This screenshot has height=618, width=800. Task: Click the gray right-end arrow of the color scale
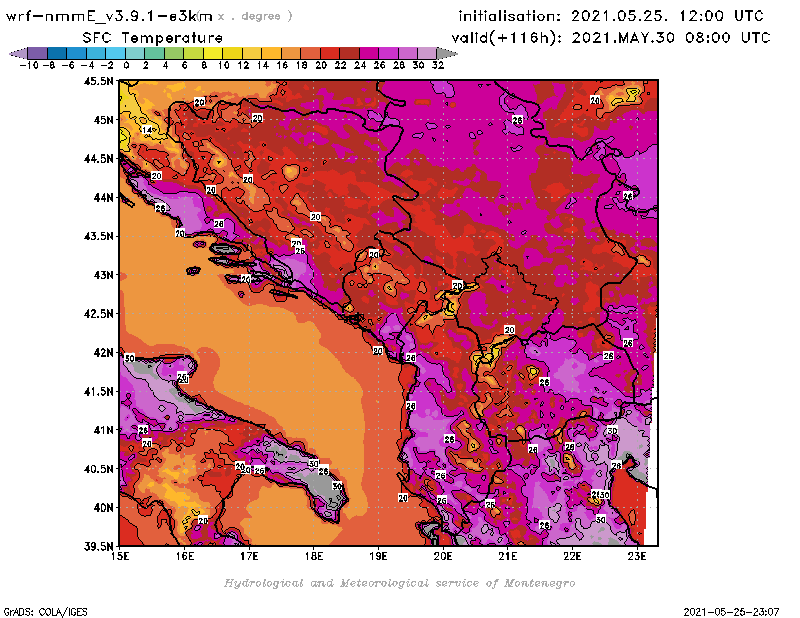point(443,53)
